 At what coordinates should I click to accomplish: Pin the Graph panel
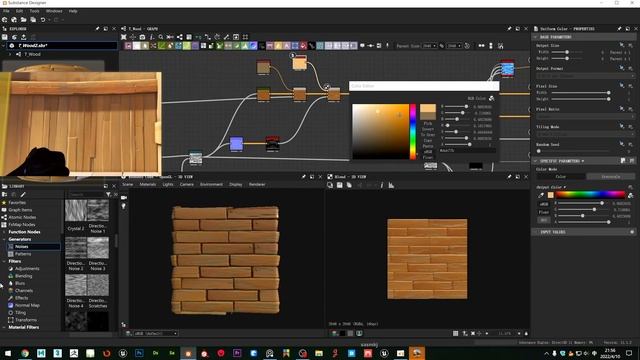[509, 29]
